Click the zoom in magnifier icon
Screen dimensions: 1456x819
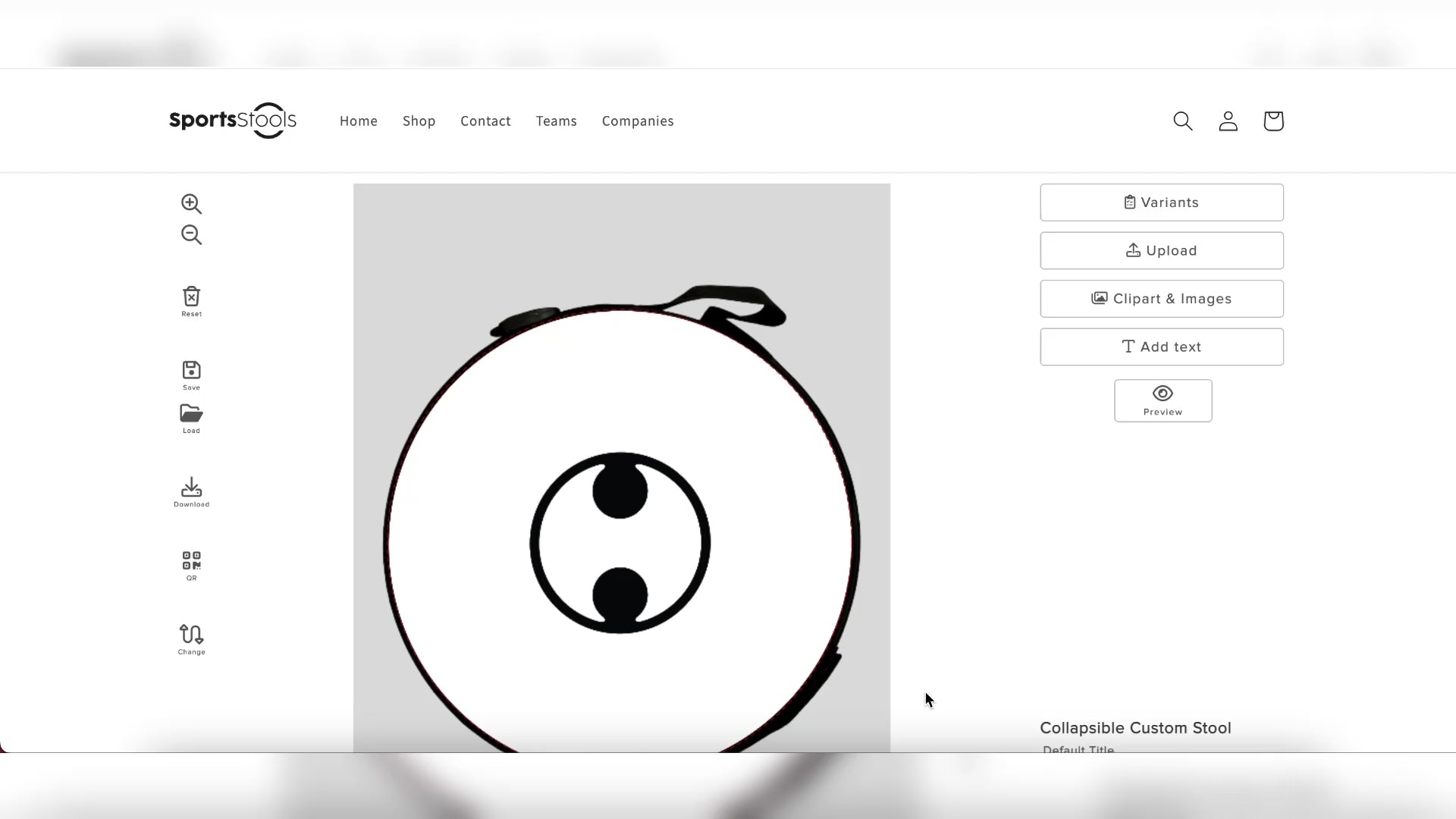click(x=191, y=204)
